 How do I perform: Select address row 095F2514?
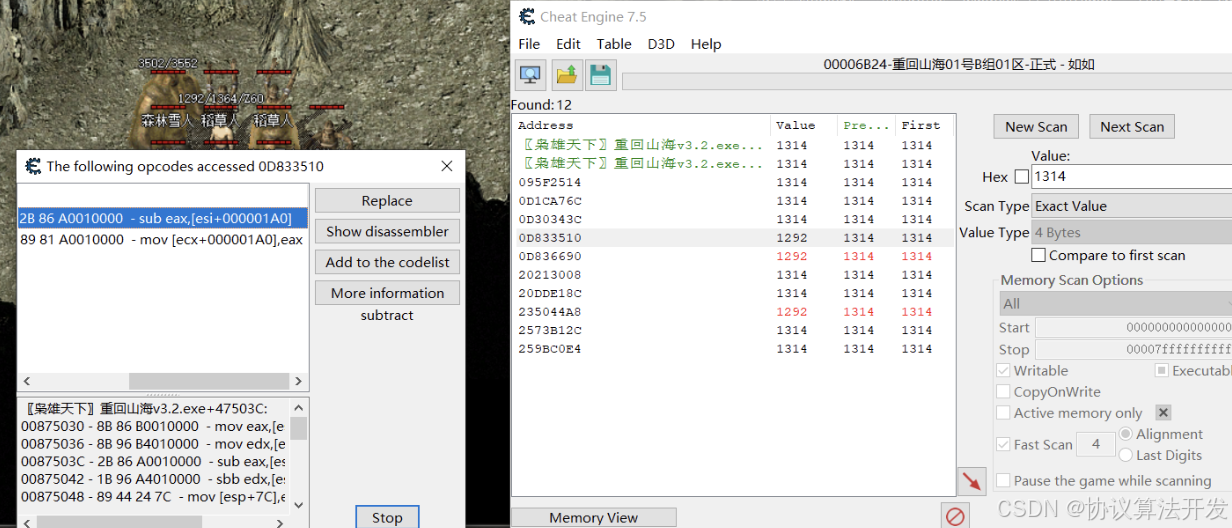click(733, 182)
